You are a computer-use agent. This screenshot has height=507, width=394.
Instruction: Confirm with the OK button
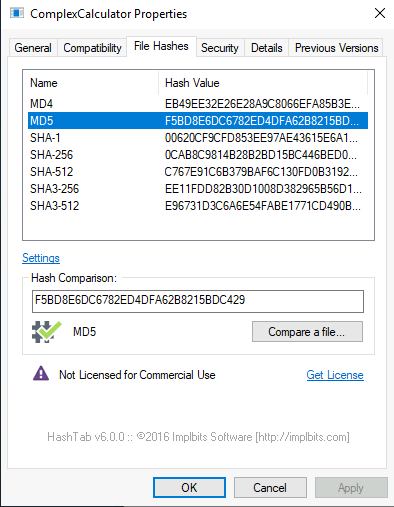point(189,488)
